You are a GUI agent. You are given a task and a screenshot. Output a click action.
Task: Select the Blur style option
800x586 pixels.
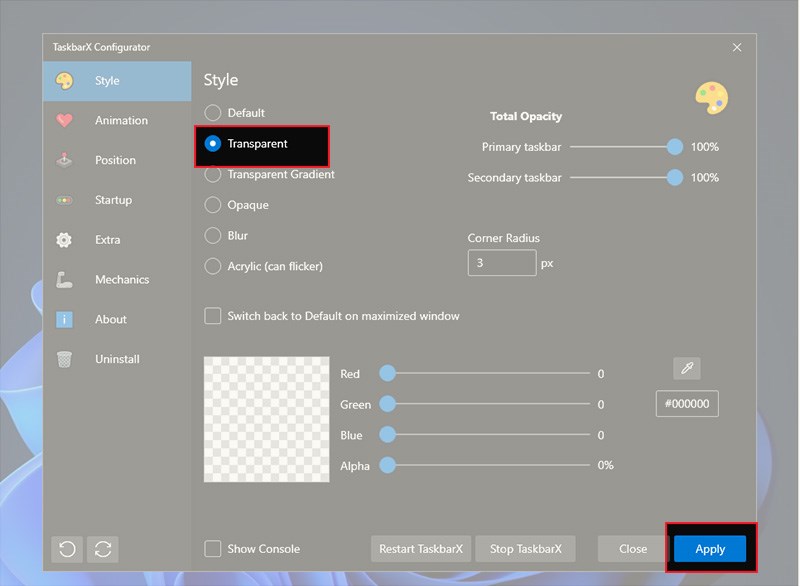coord(212,236)
